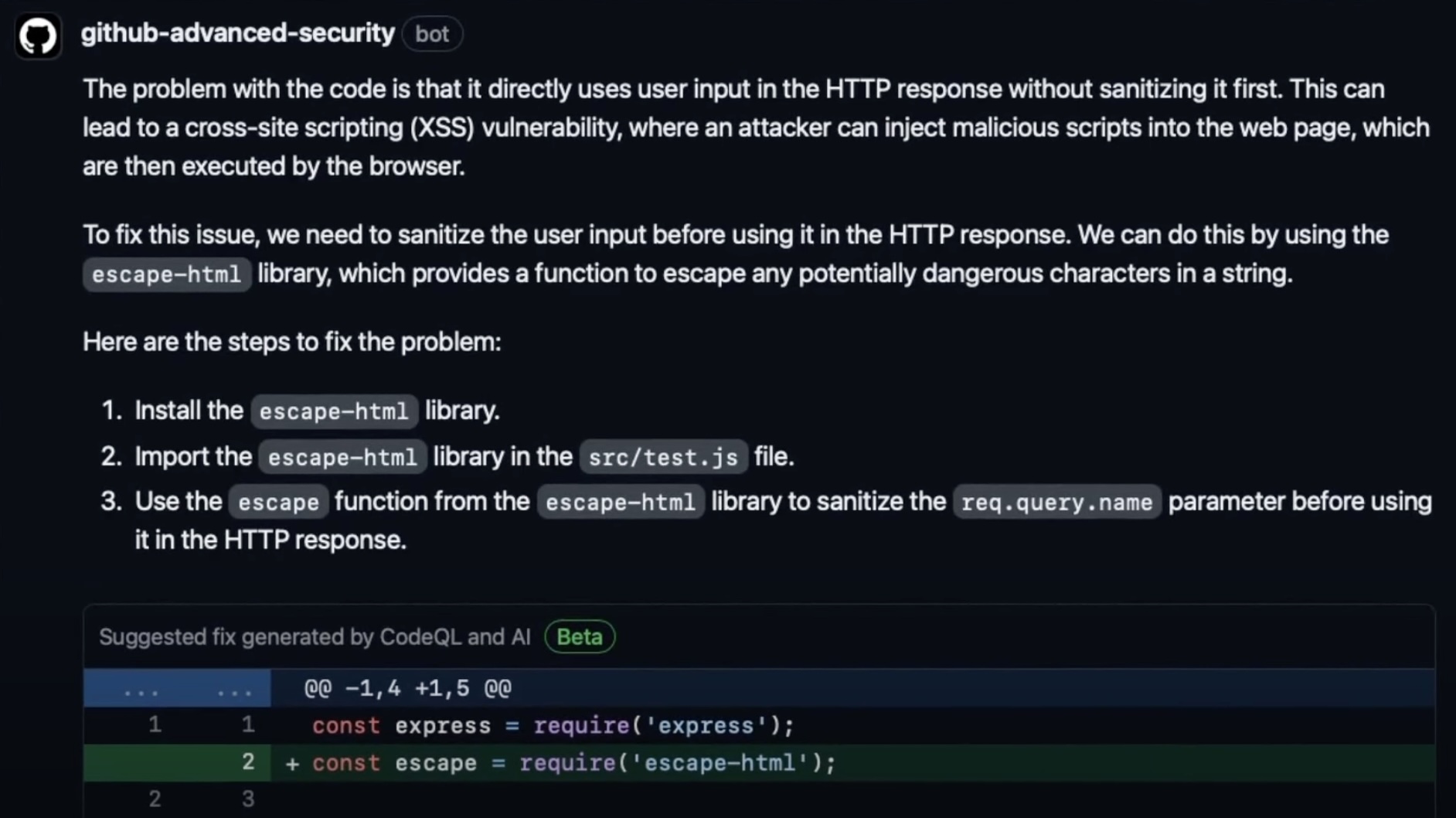
Task: Click the GitHub Octocat avatar icon
Action: pyautogui.click(x=38, y=35)
